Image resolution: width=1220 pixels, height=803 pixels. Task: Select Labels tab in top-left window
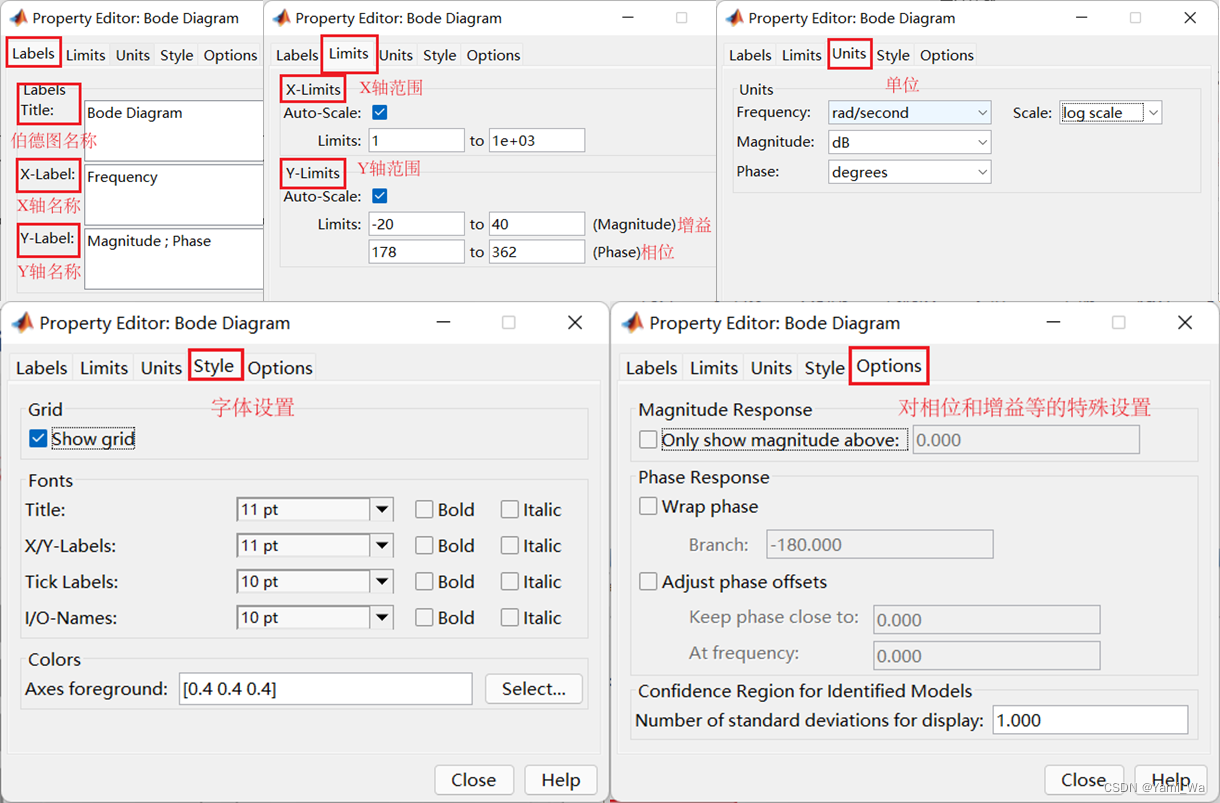coord(34,54)
